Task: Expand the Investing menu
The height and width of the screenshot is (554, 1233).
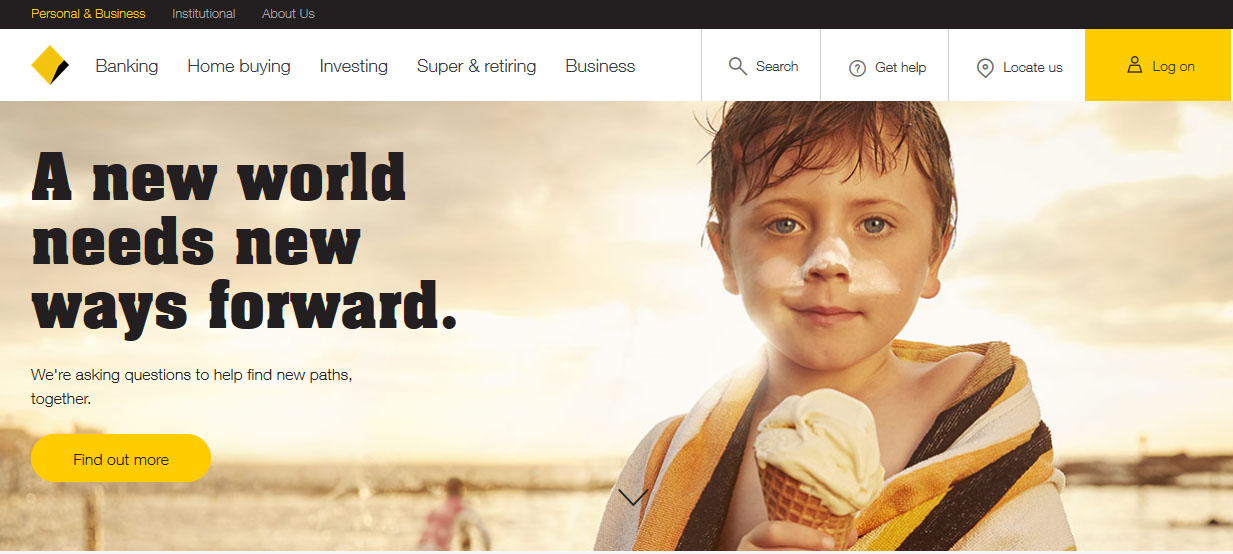Action: [354, 66]
